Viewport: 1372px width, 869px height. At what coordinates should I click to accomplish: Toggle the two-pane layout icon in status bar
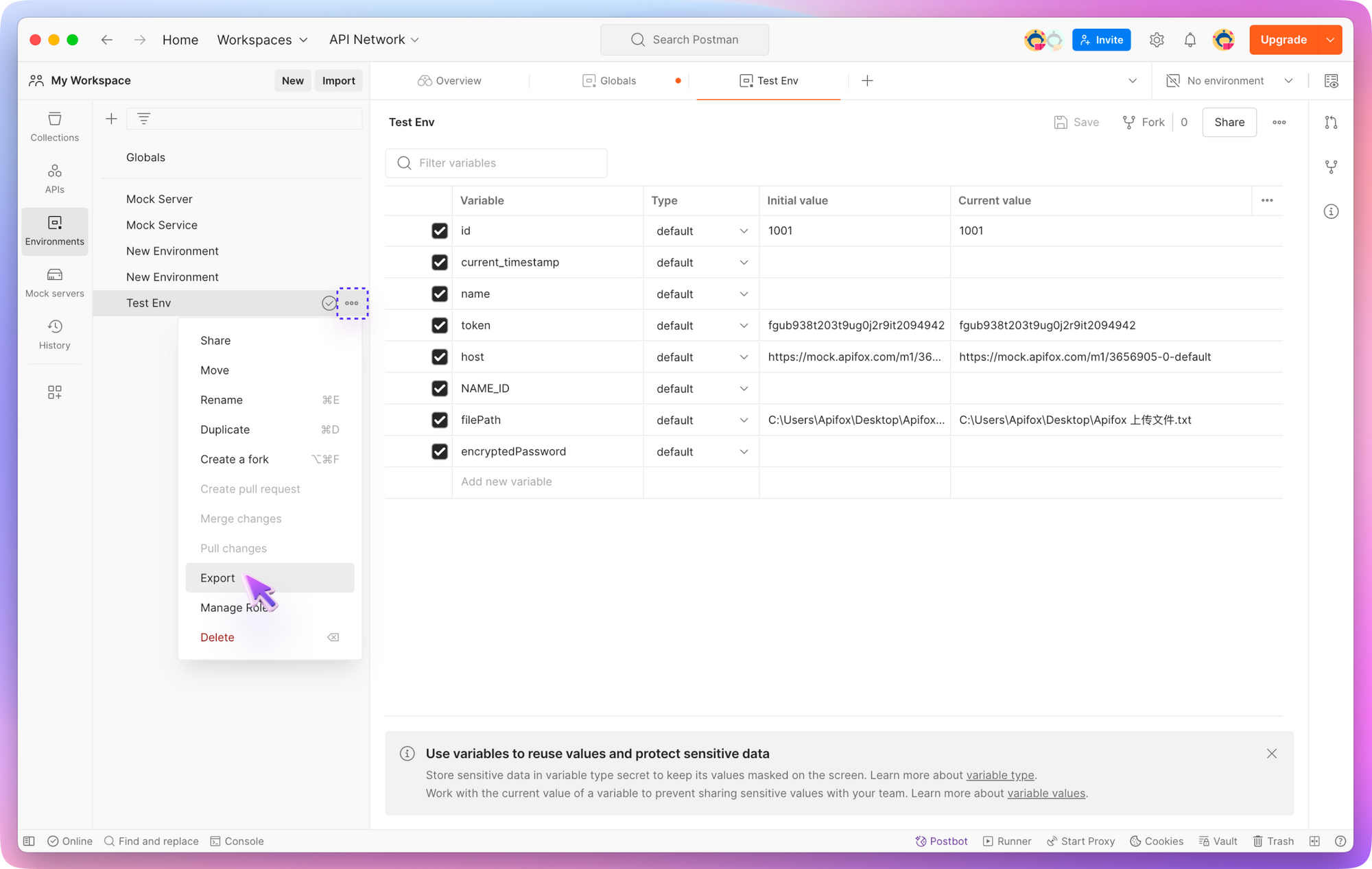[x=1314, y=841]
